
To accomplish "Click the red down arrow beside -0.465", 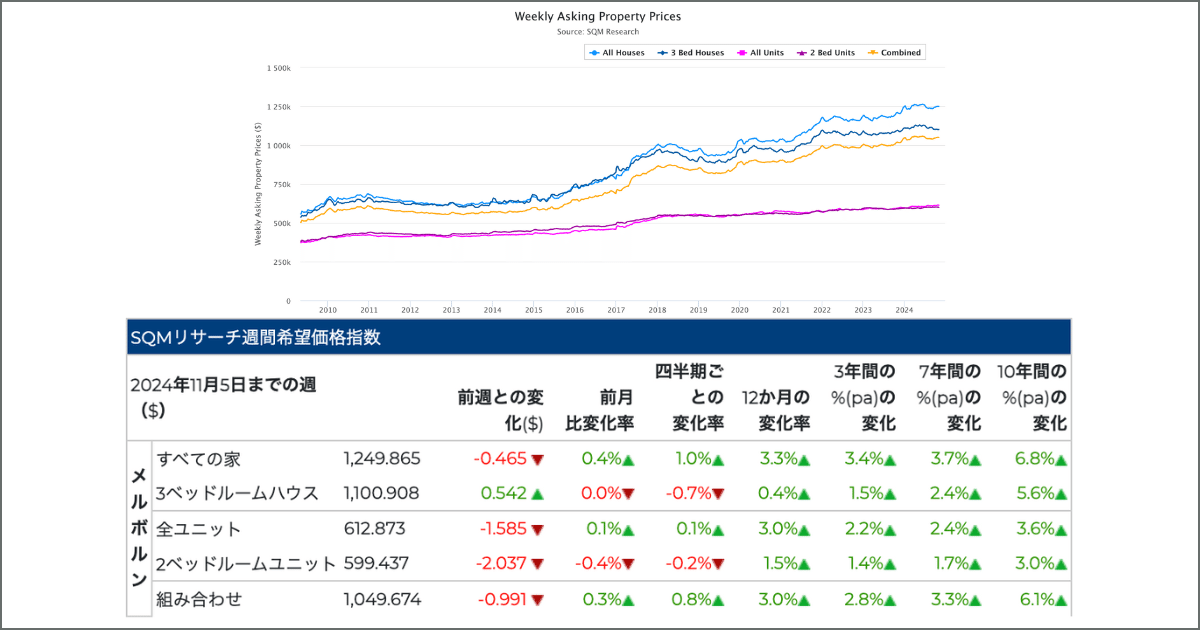I will pos(538,460).
